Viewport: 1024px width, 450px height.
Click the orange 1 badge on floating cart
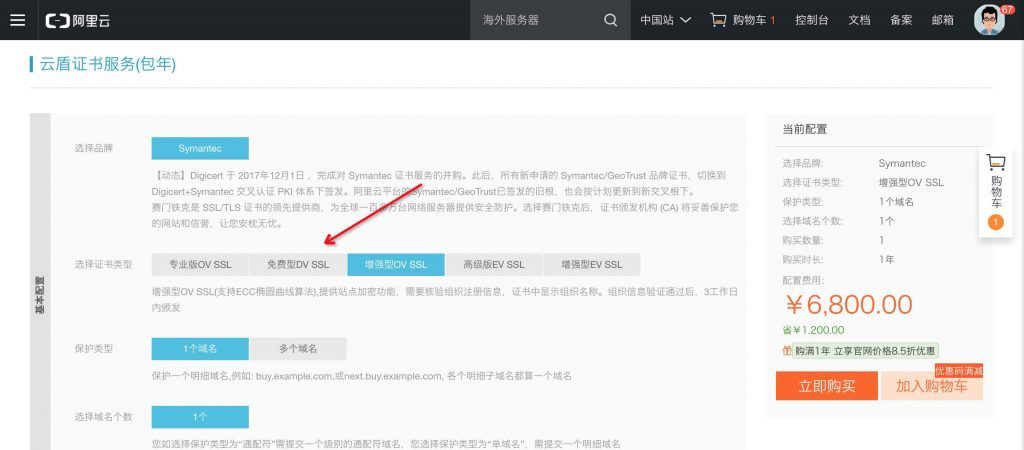tap(996, 223)
